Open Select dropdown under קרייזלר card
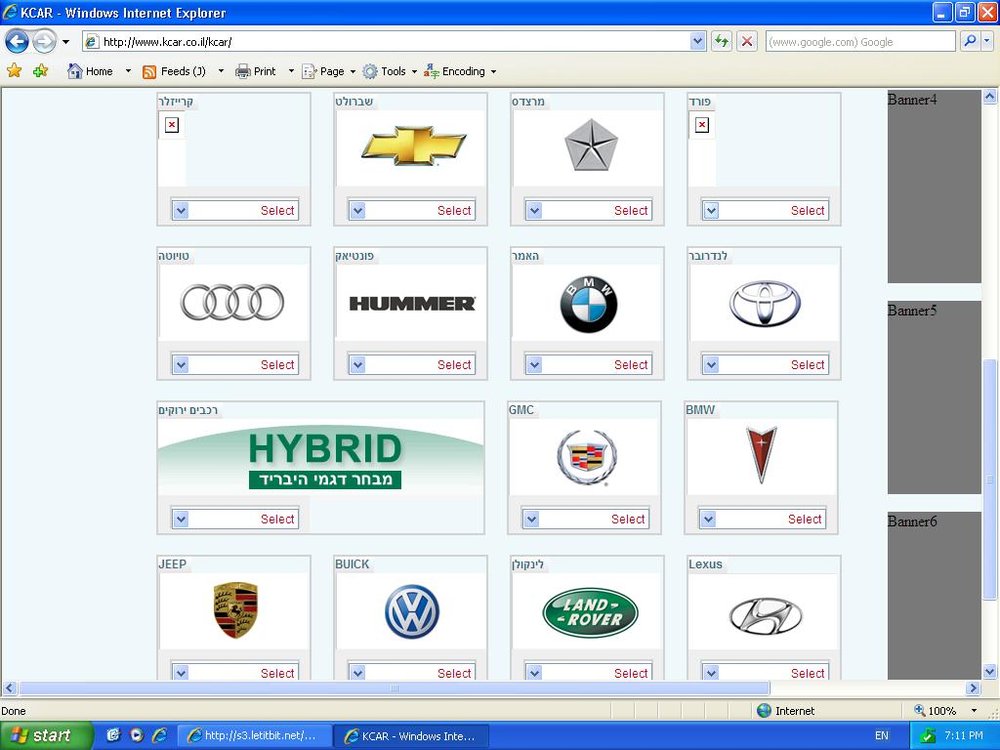This screenshot has height=750, width=1000. tap(235, 210)
